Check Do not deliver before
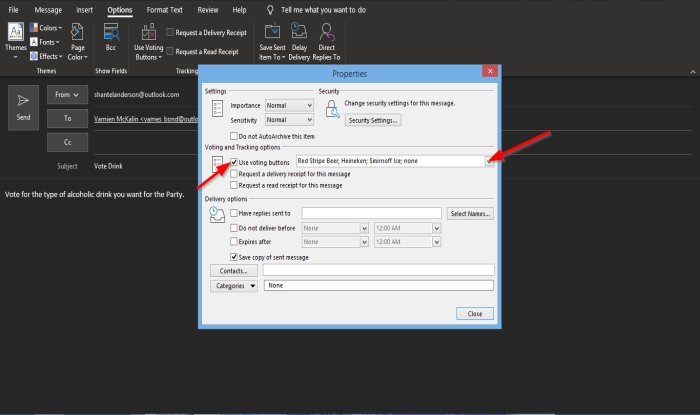 [233, 228]
